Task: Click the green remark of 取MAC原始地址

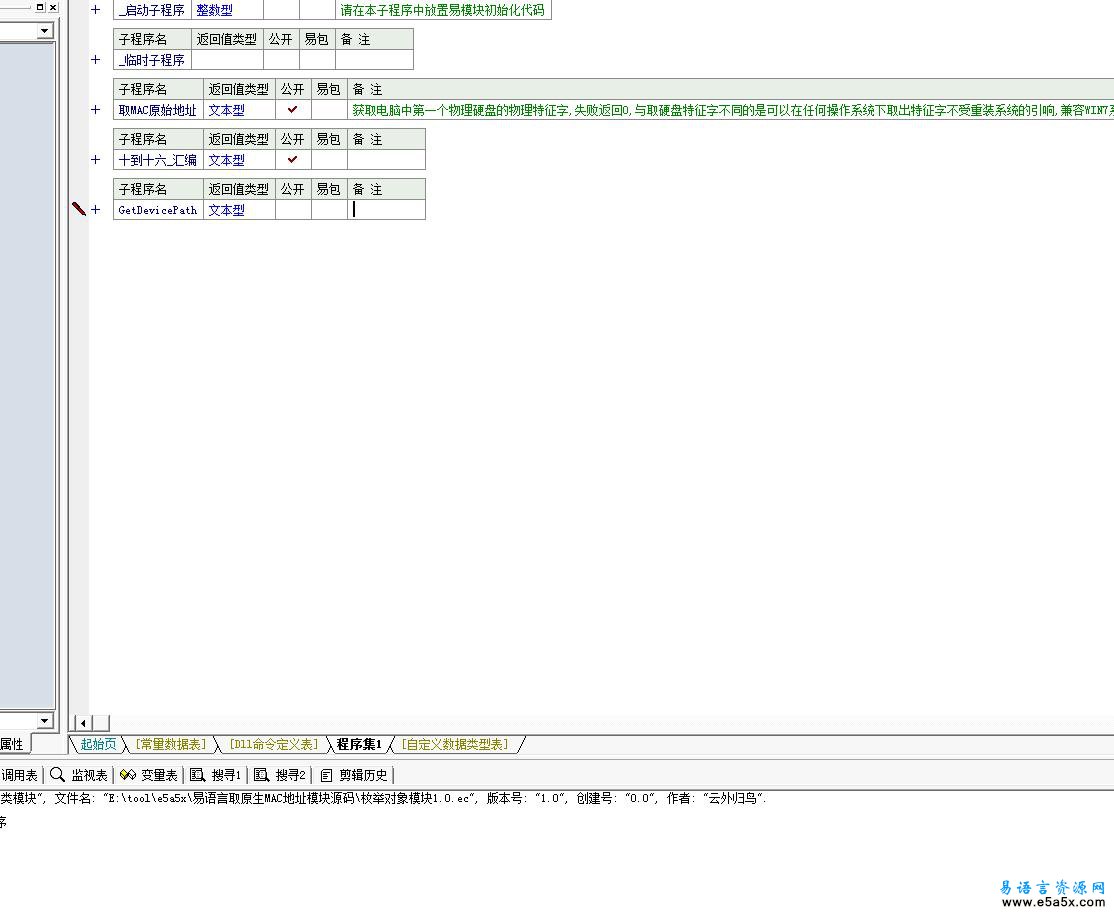Action: pos(732,110)
